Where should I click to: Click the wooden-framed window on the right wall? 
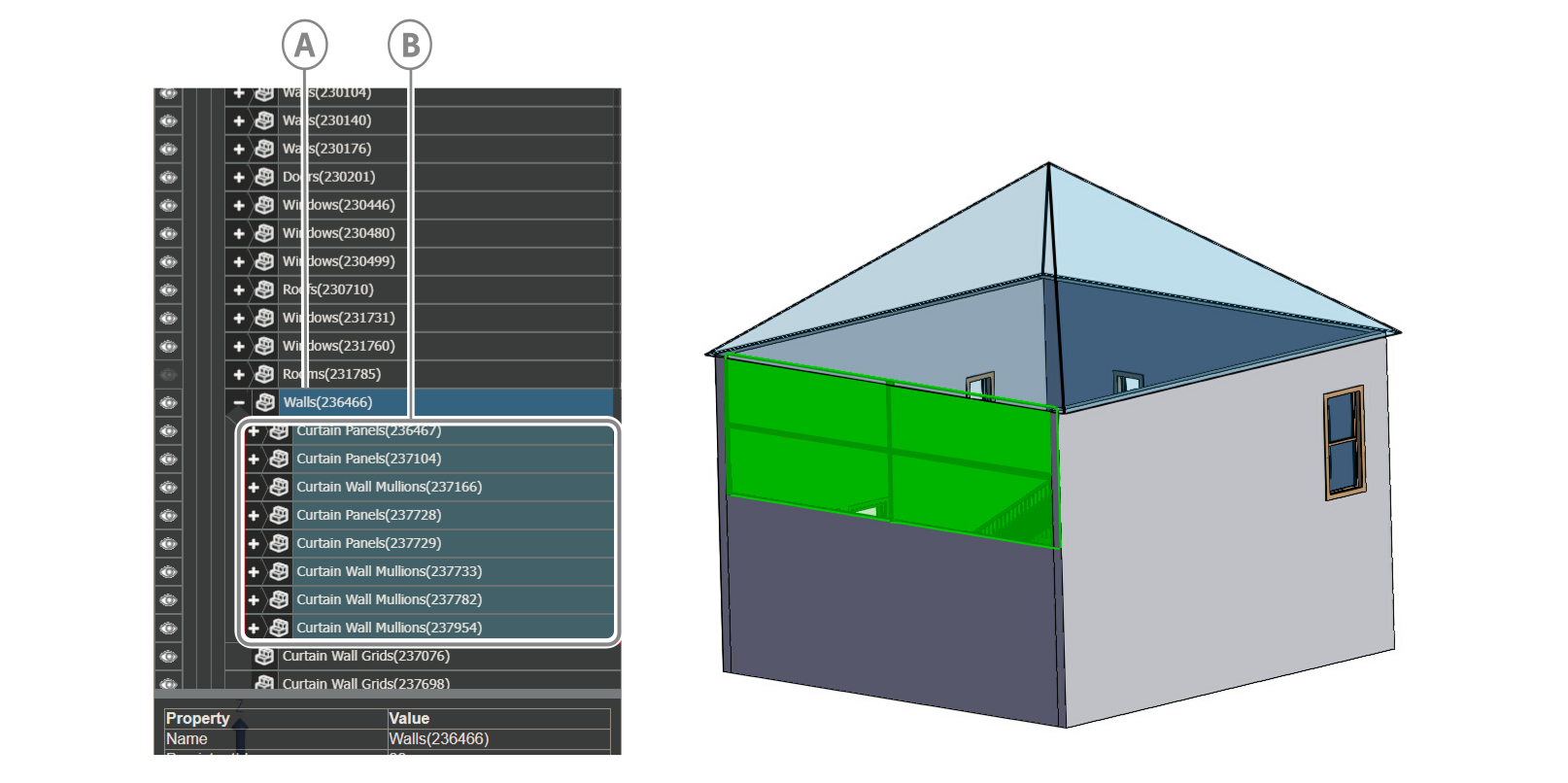1346,443
